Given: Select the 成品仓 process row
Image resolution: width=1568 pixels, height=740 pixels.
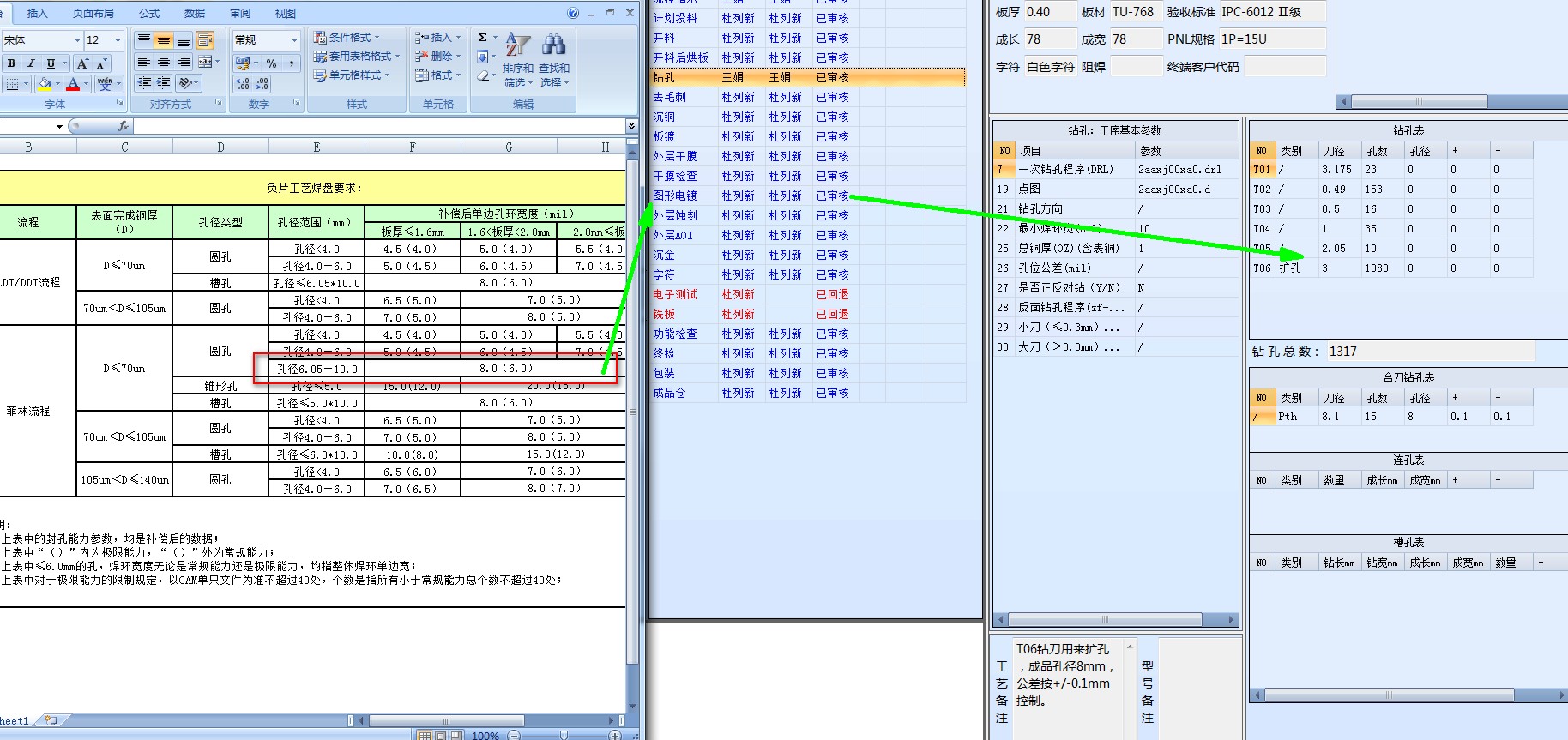Looking at the screenshot, I should pos(808,393).
